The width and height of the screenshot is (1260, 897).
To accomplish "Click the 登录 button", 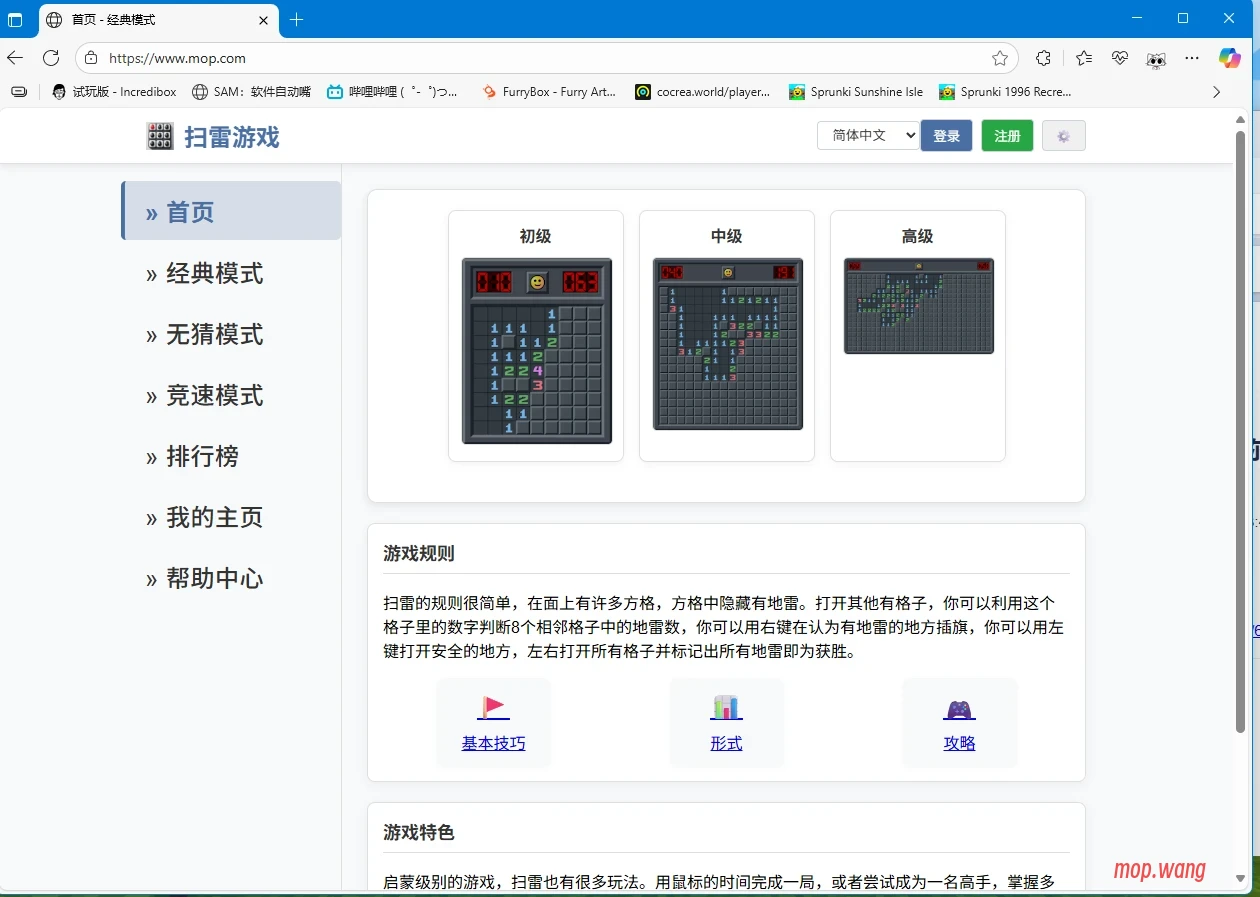I will 946,135.
